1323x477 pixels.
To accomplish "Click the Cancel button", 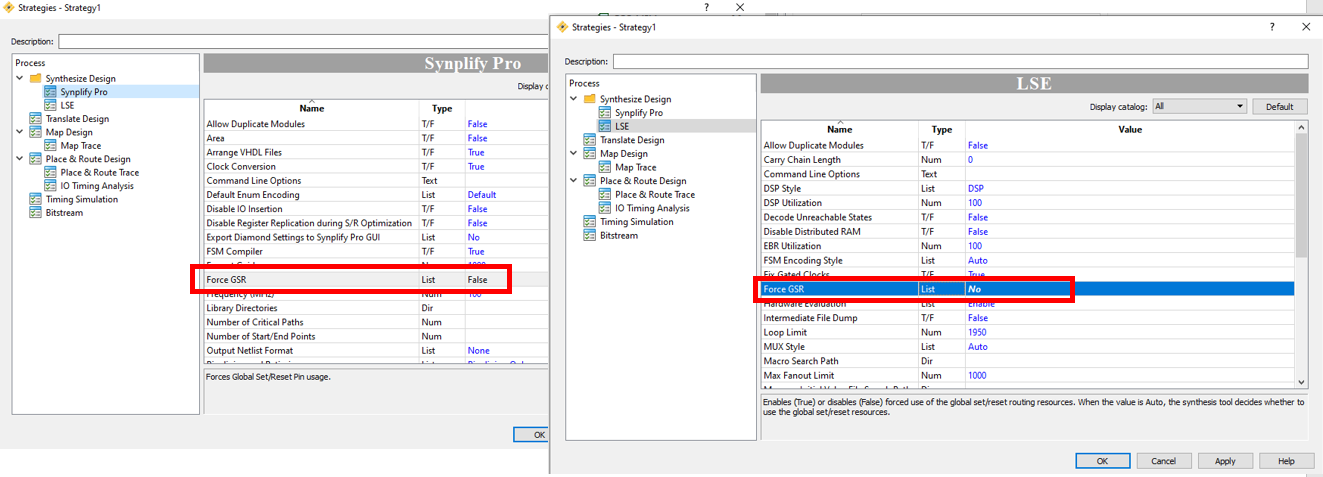I will coord(1163,461).
